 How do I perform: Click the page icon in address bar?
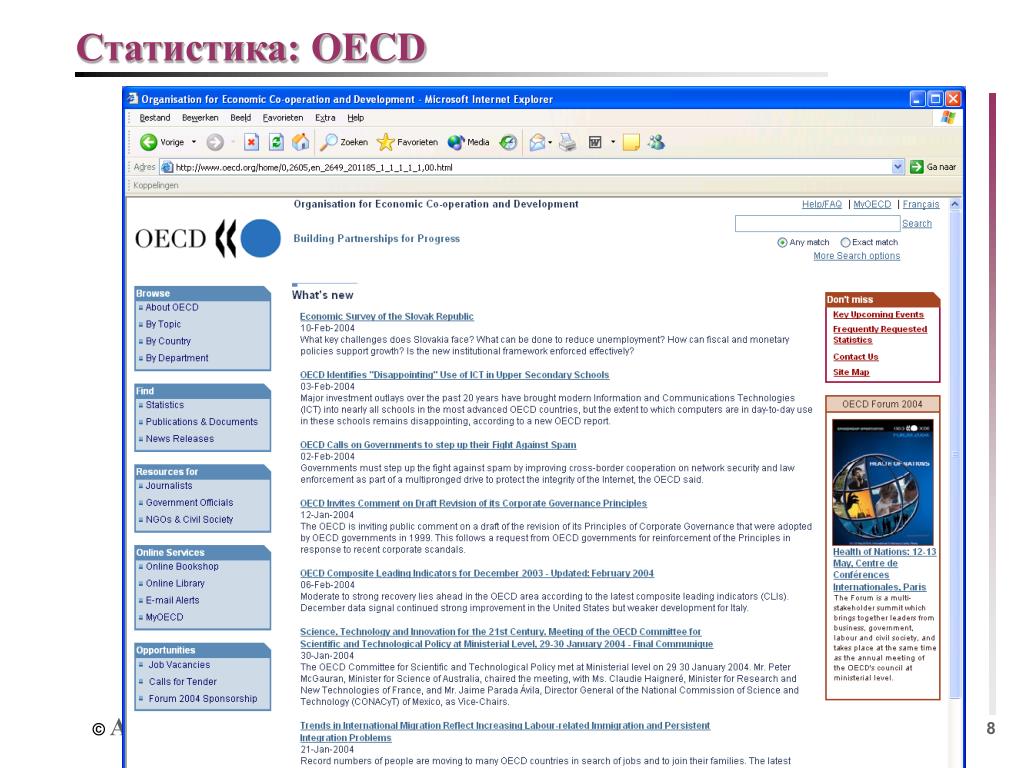pyautogui.click(x=167, y=167)
